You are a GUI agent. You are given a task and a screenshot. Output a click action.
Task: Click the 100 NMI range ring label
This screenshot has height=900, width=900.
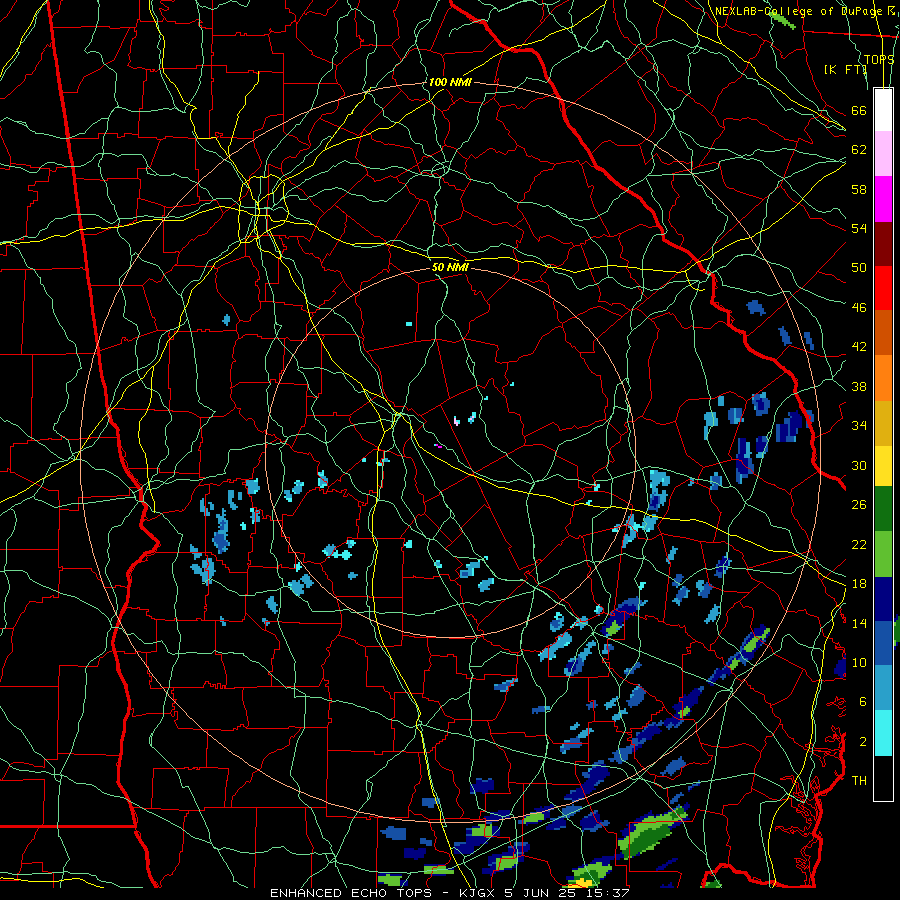[x=450, y=82]
